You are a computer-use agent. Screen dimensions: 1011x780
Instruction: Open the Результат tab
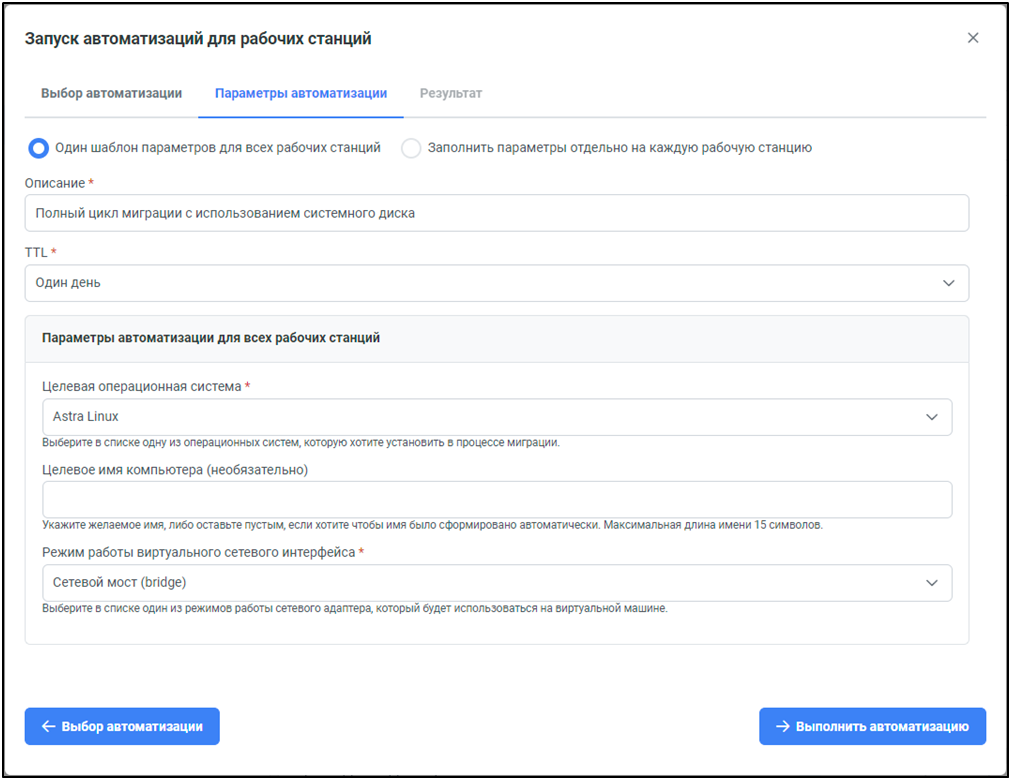pos(451,93)
